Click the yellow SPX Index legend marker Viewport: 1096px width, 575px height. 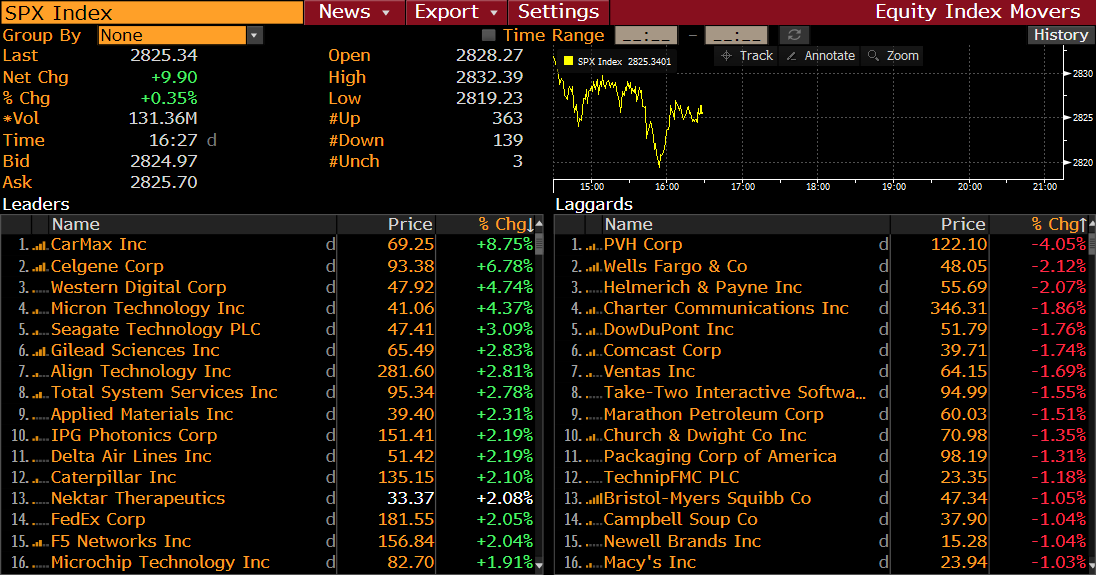[568, 61]
